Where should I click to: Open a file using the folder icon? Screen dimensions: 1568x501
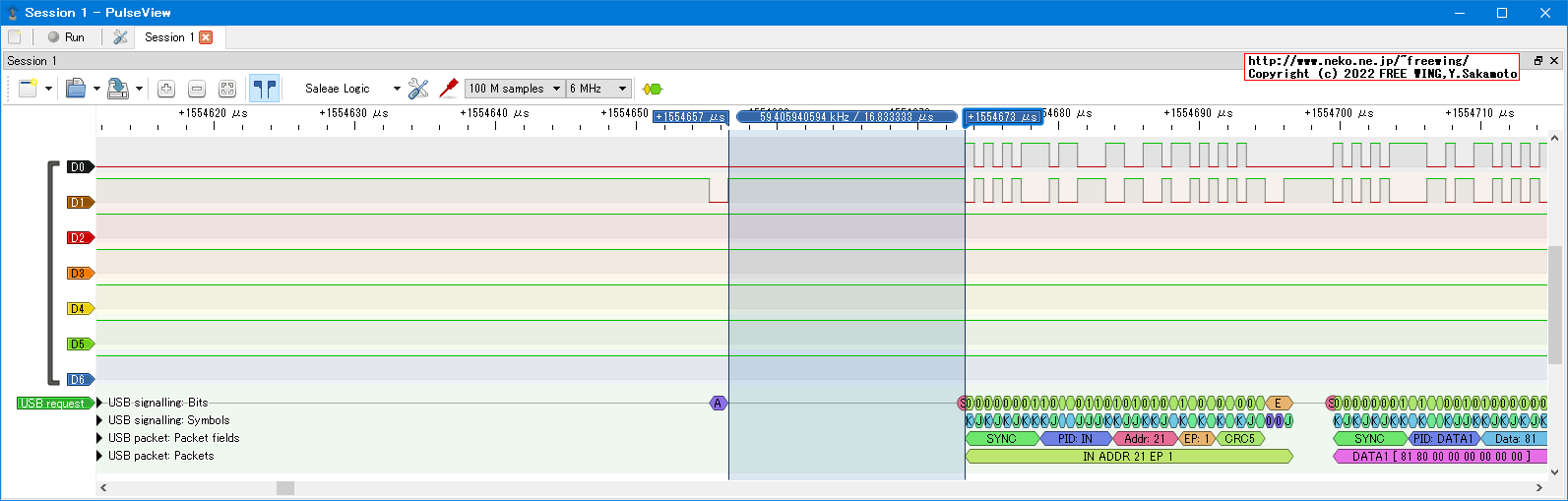(x=76, y=89)
